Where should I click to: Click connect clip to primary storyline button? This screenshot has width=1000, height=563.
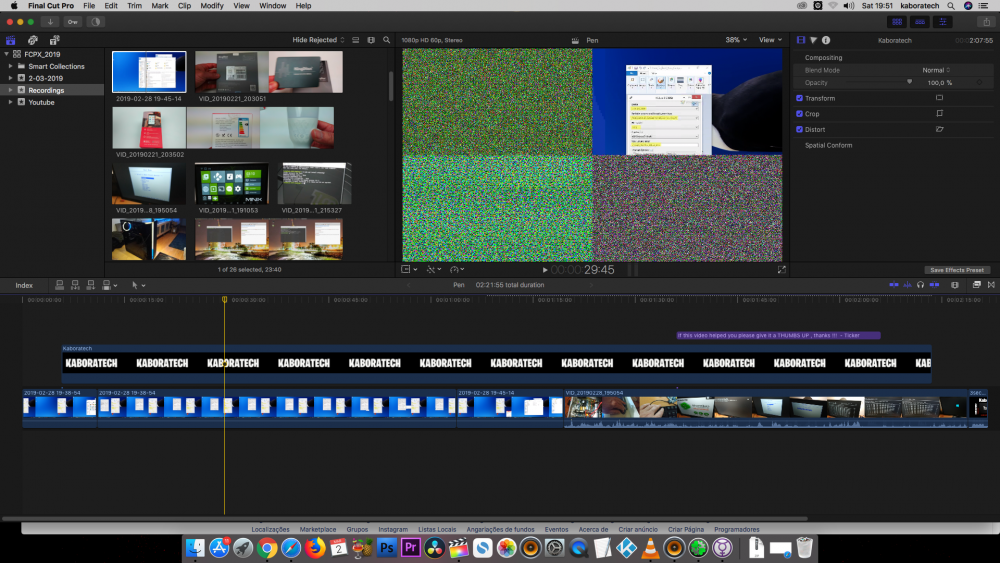(x=59, y=285)
